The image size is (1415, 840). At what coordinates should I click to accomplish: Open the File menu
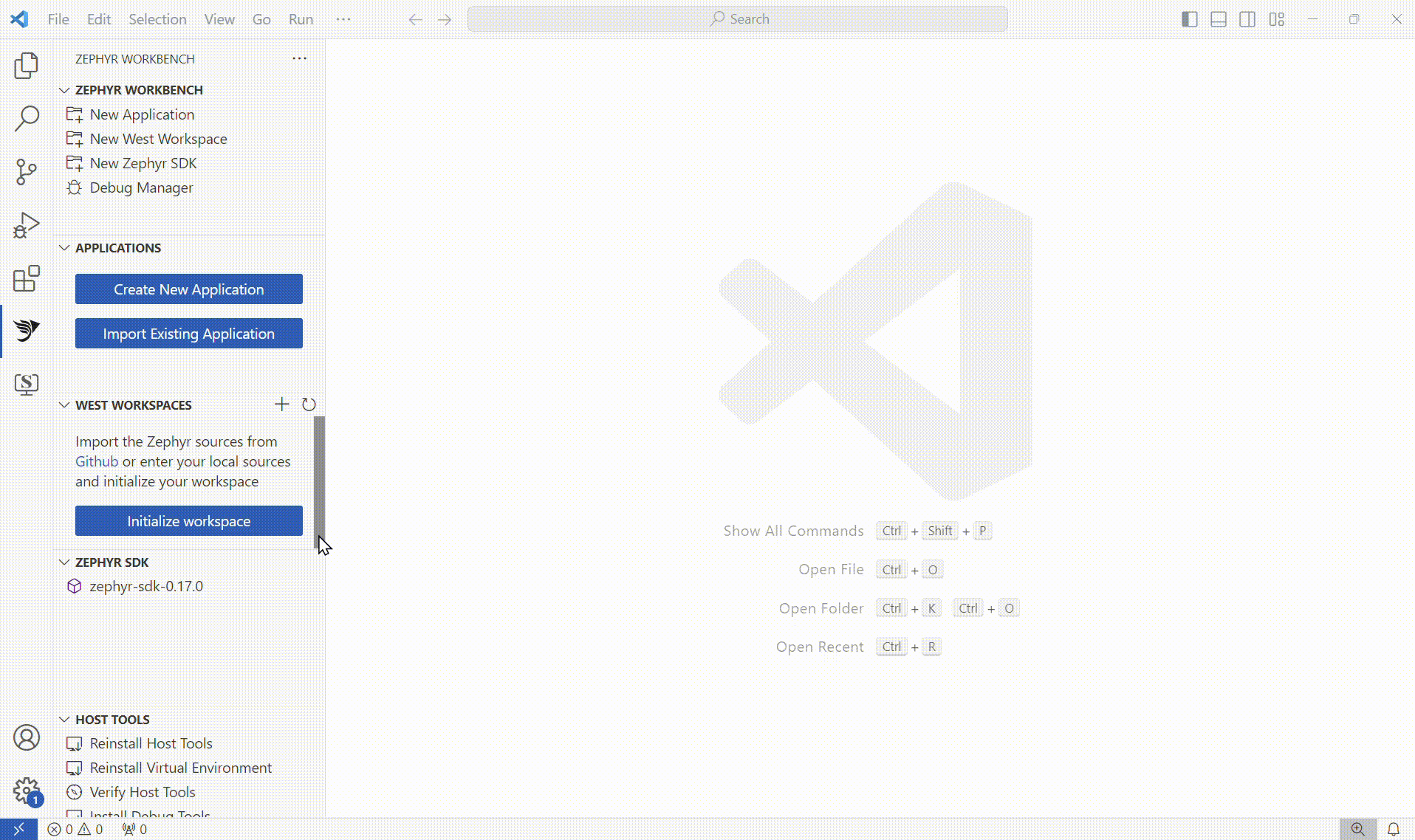[x=58, y=19]
